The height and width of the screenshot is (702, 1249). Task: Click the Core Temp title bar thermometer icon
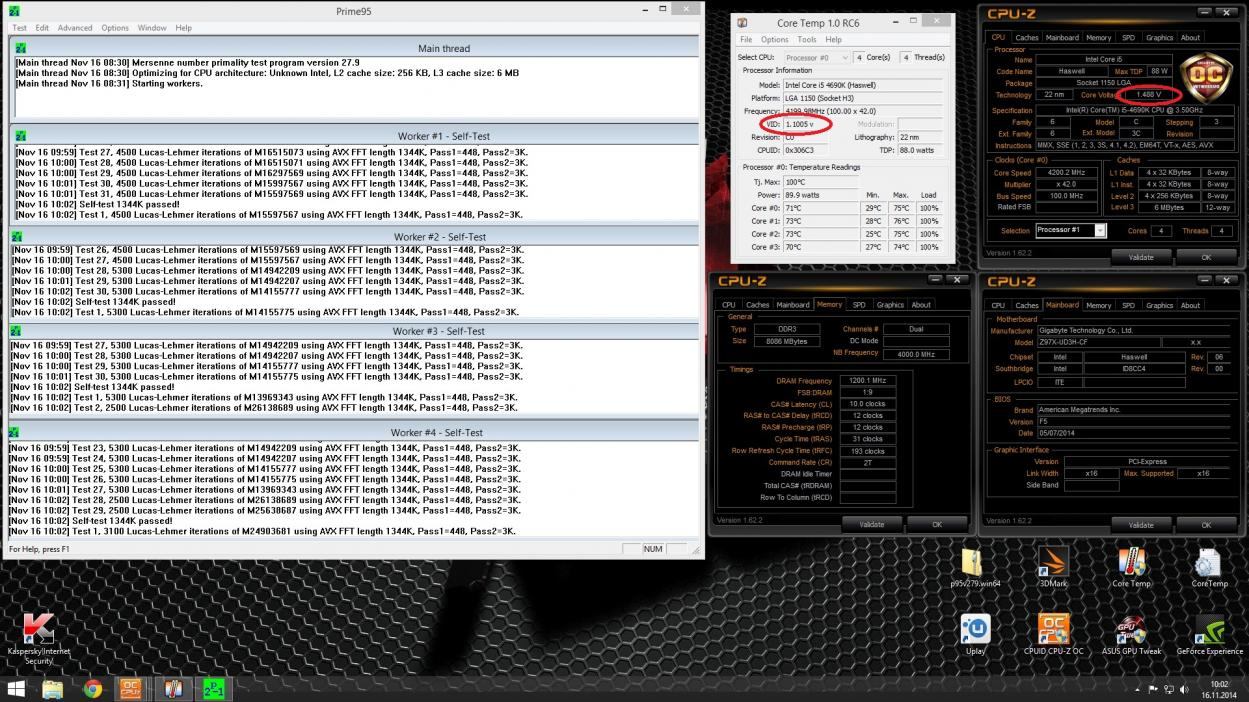743,23
